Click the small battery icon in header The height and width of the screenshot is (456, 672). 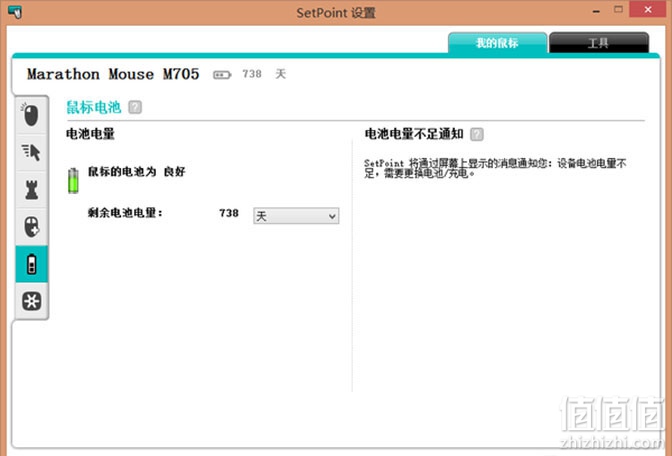coord(222,75)
